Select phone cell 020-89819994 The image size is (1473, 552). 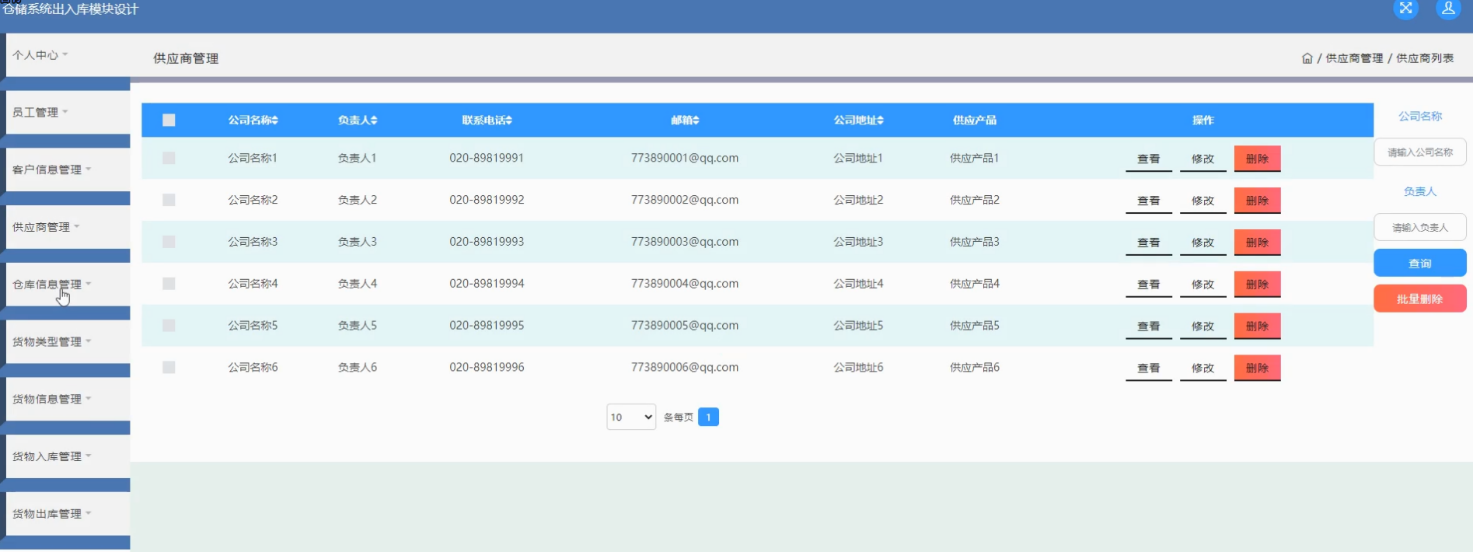pyautogui.click(x=487, y=284)
